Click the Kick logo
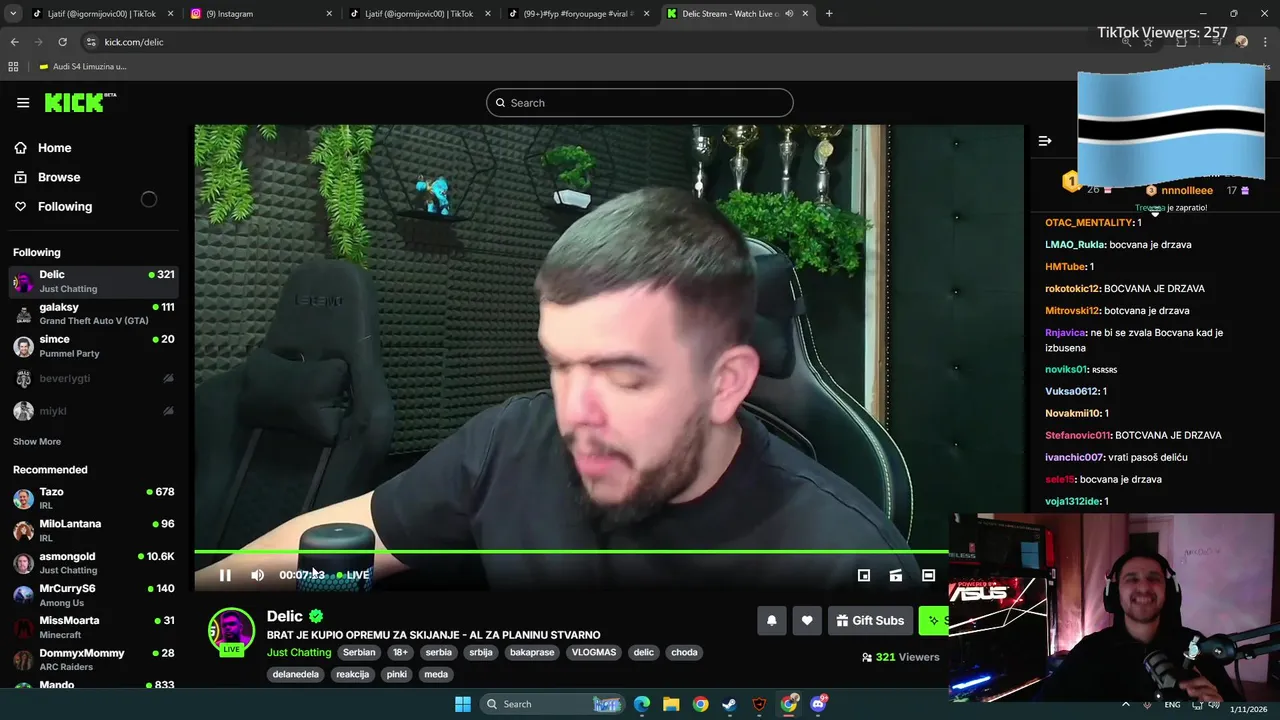Image resolution: width=1280 pixels, height=720 pixels. coord(80,102)
